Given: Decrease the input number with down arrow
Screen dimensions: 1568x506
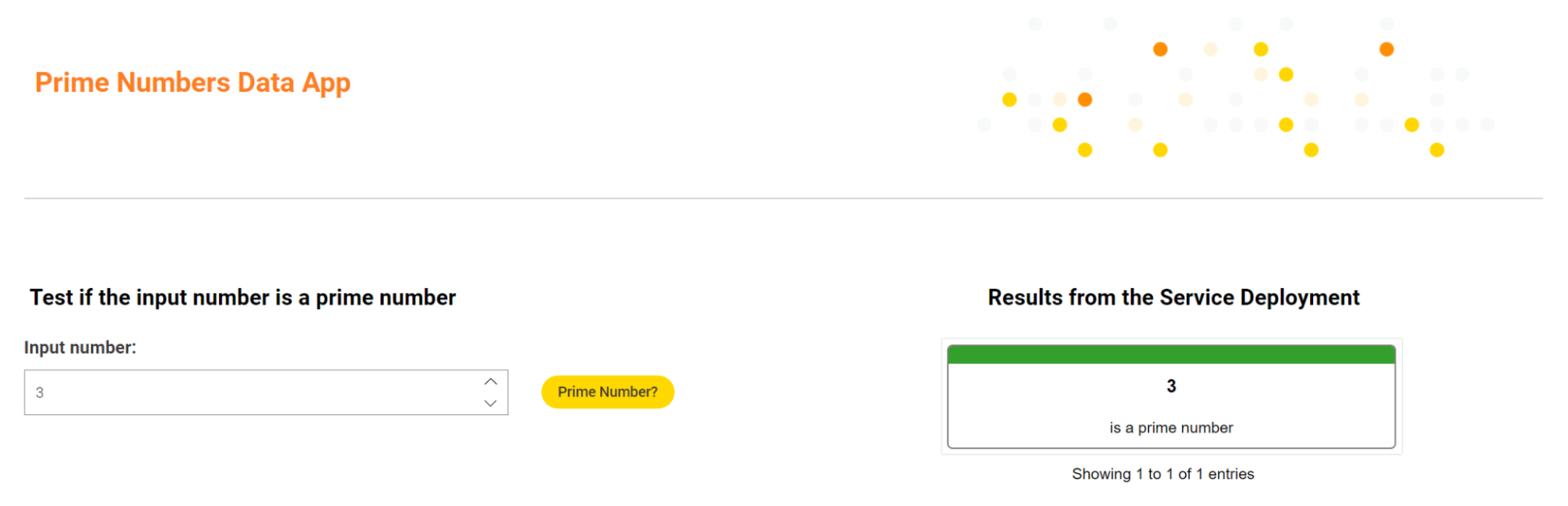Looking at the screenshot, I should pyautogui.click(x=491, y=403).
